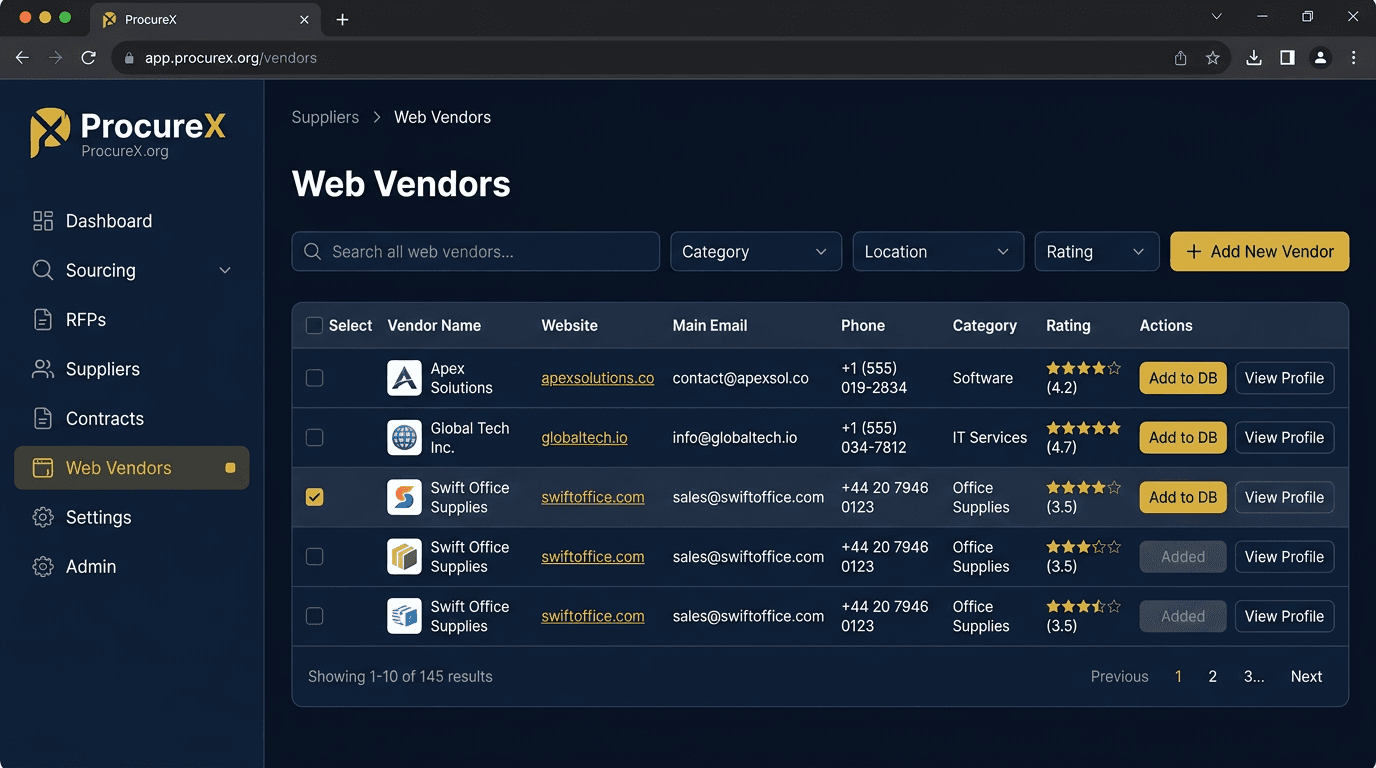Check the Apex Solutions row checkbox
1376x768 pixels.
coord(314,378)
